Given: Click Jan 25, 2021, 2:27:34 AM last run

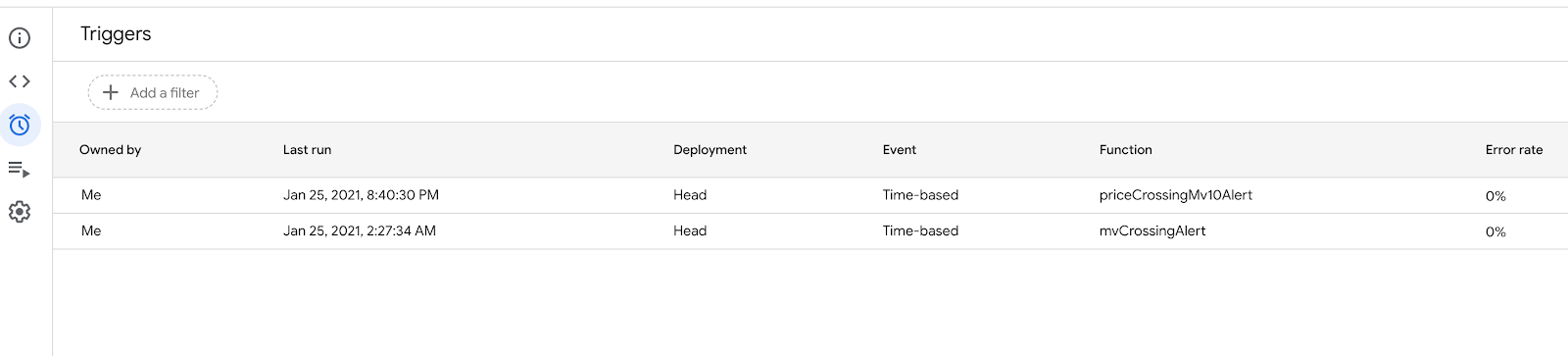Looking at the screenshot, I should [x=360, y=231].
